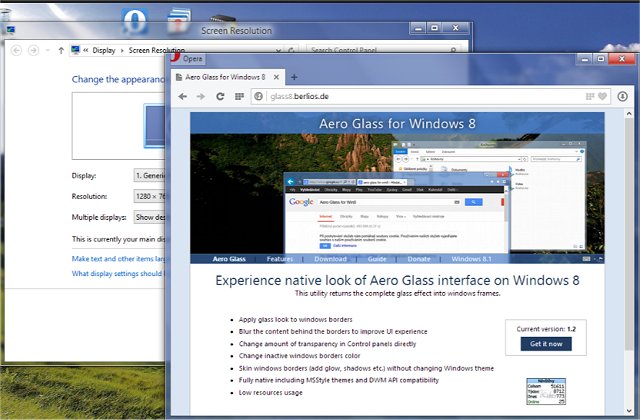This screenshot has width=640, height=420.
Task: Click Make text and other items larger link
Action: (118, 259)
